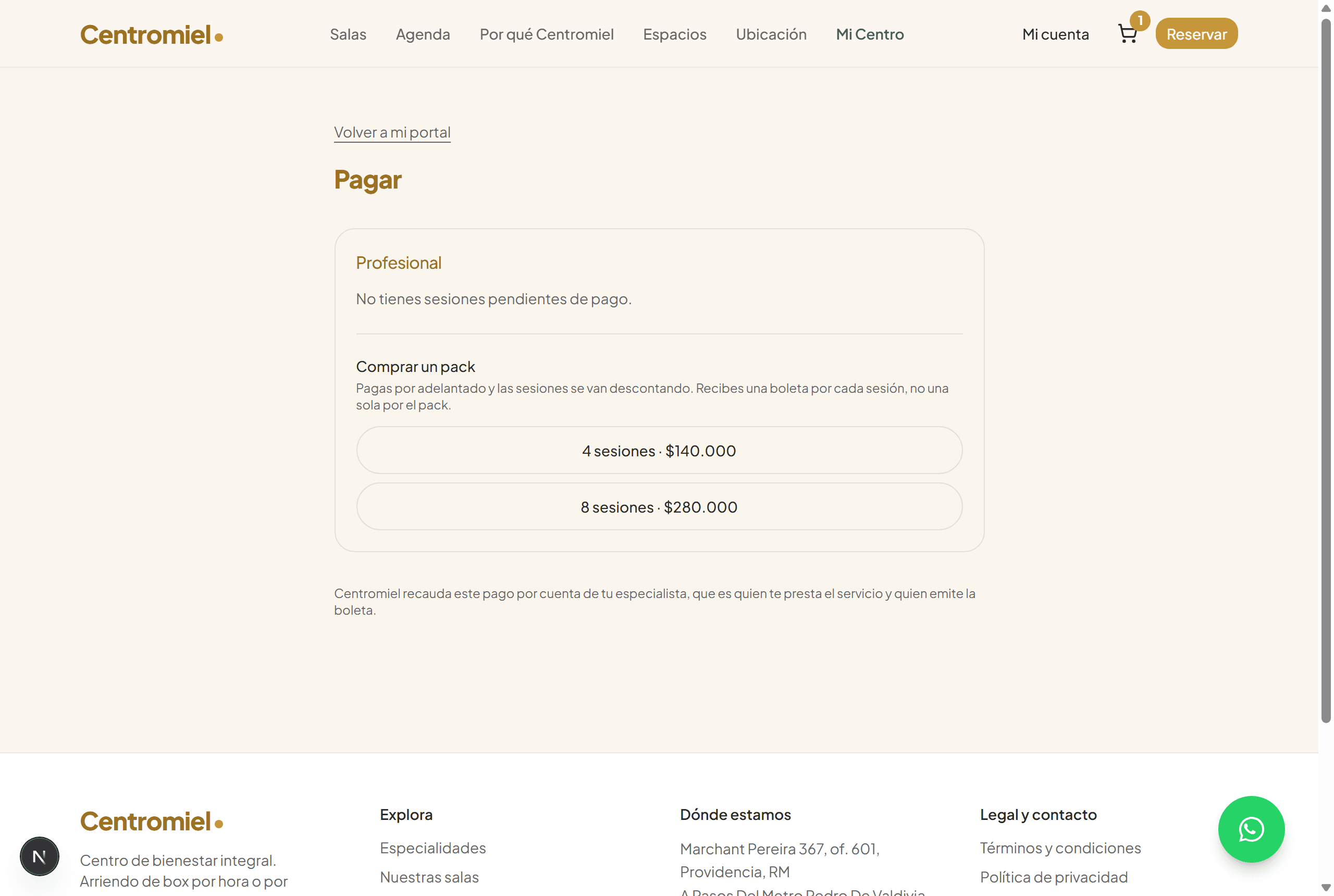
Task: Buy the 4 sesiones $140.000 pack
Action: click(x=659, y=450)
